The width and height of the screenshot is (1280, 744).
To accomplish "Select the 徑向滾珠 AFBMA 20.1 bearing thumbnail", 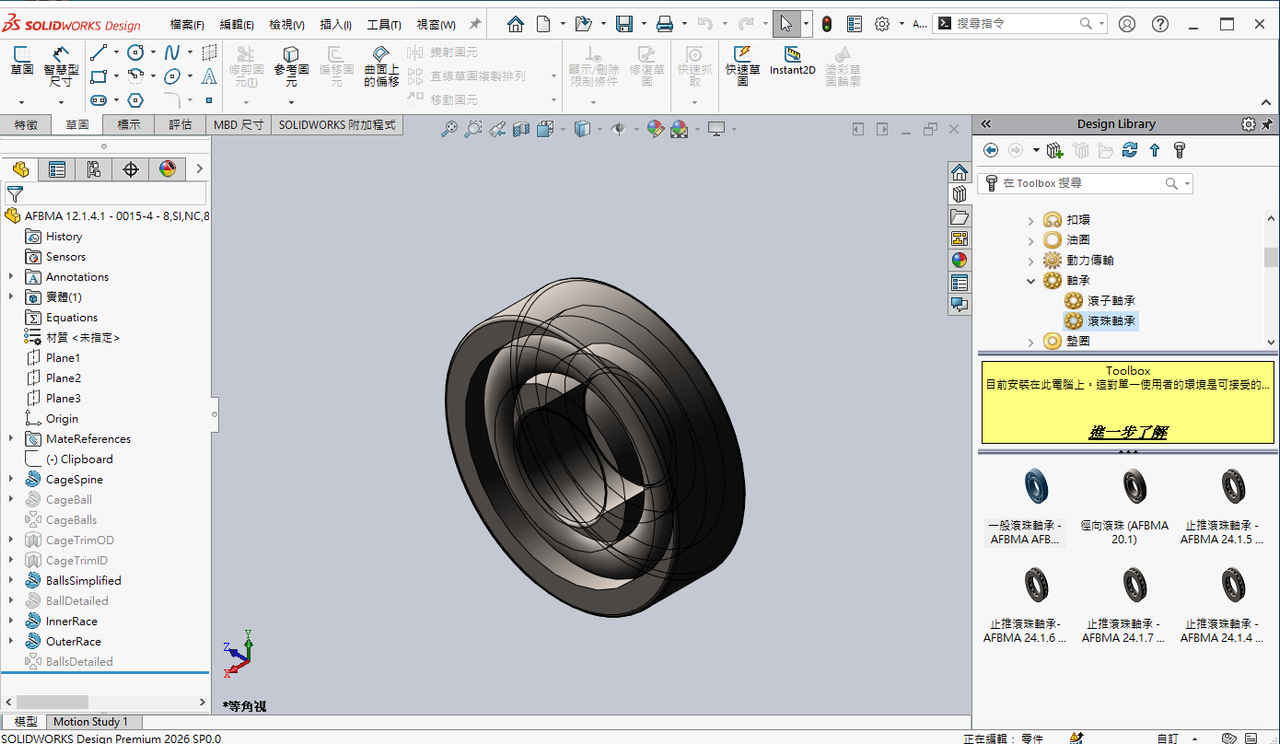I will pyautogui.click(x=1133, y=488).
